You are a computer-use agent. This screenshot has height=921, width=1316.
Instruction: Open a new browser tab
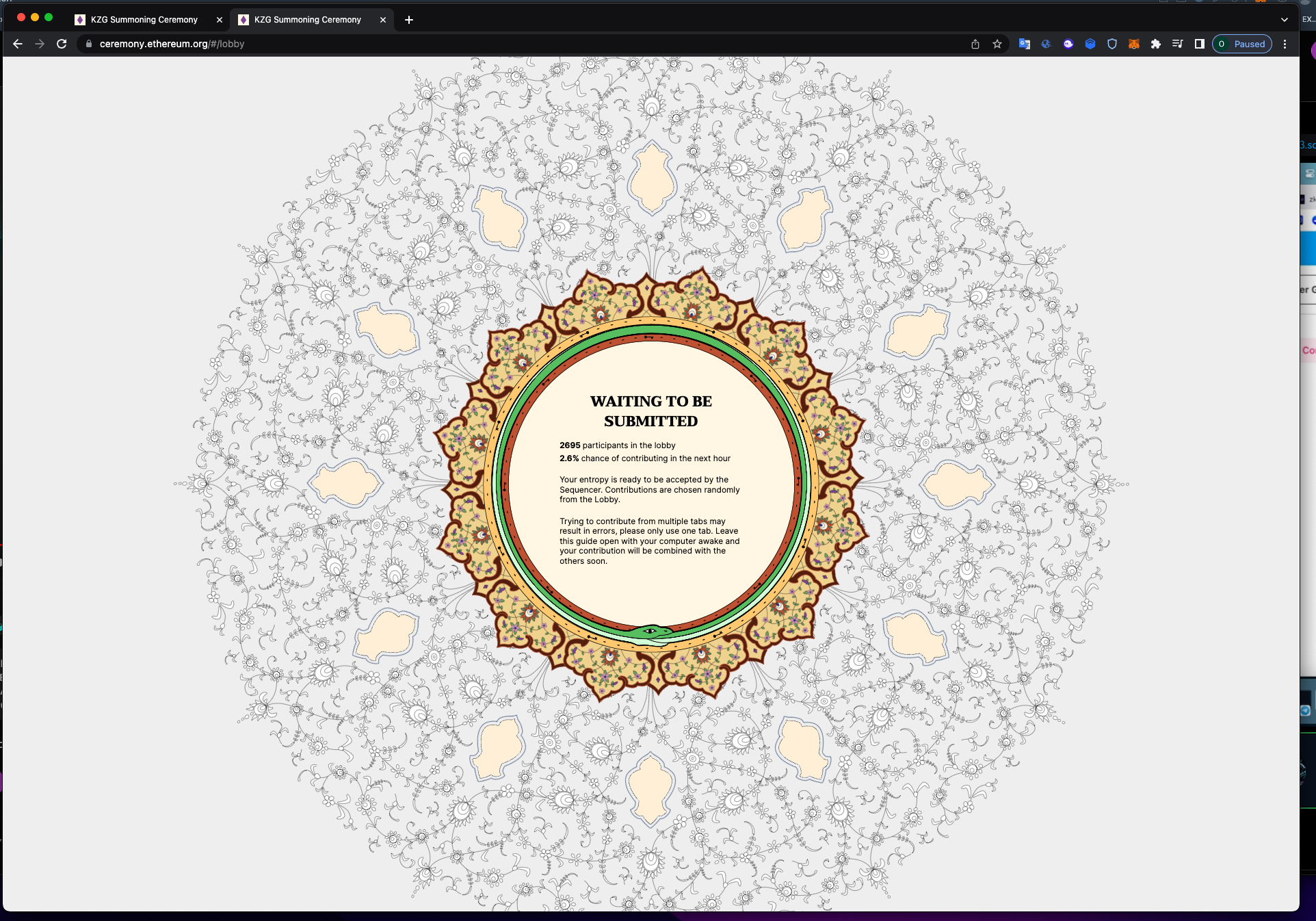409,20
